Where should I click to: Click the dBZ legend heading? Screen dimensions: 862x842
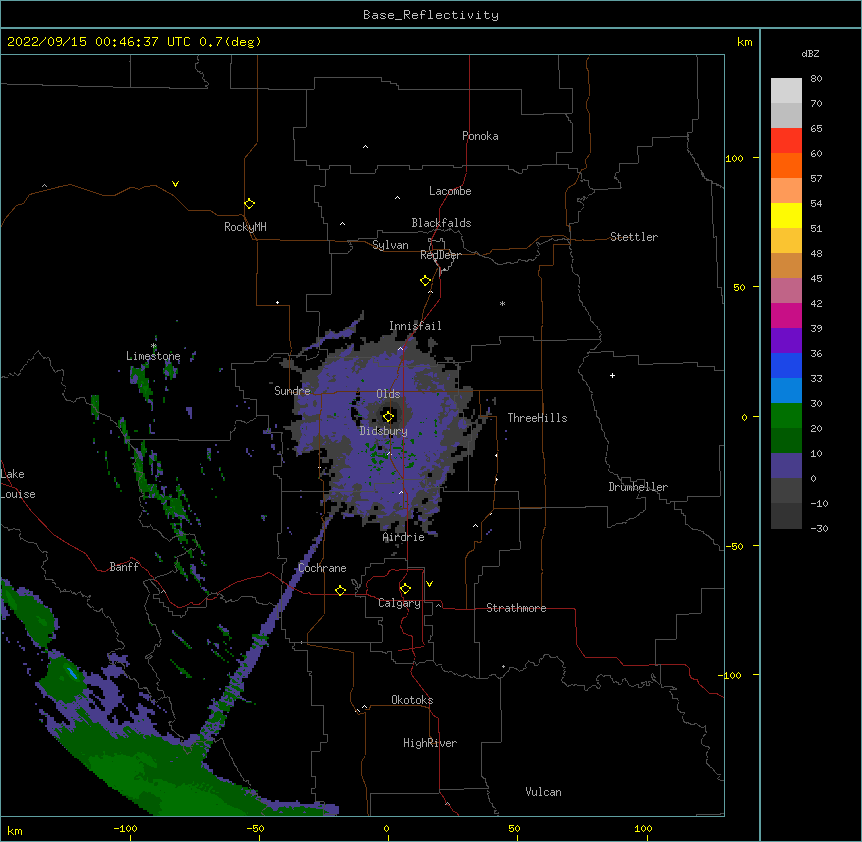810,54
